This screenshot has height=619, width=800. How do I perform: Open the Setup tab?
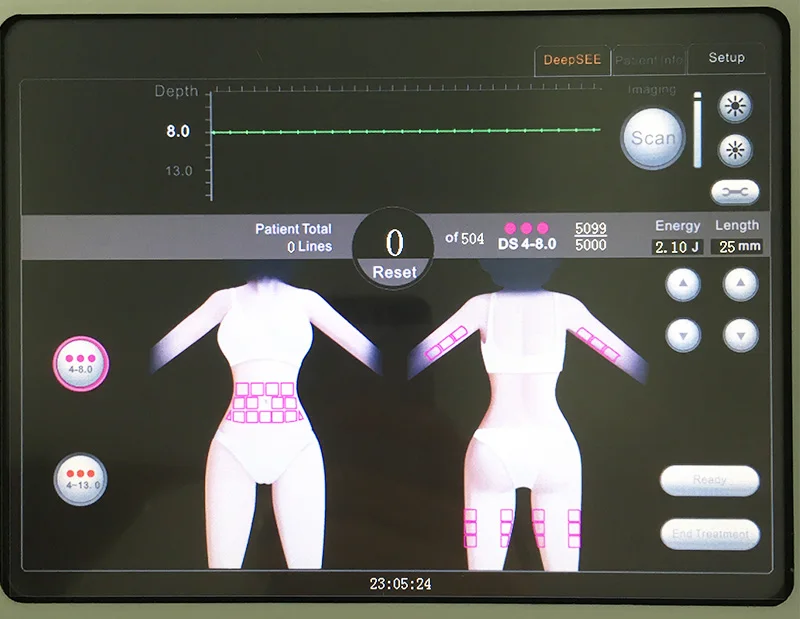tap(728, 59)
